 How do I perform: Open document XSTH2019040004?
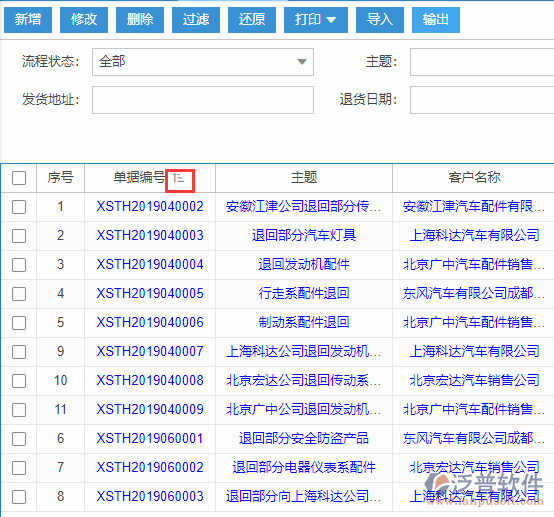(x=150, y=265)
